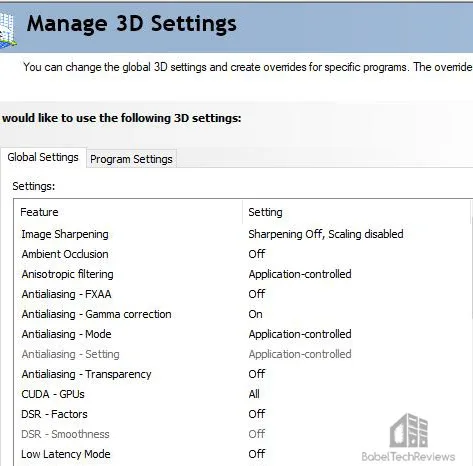
Task: Change the Antialiasing - FXAA Off value
Action: [257, 294]
